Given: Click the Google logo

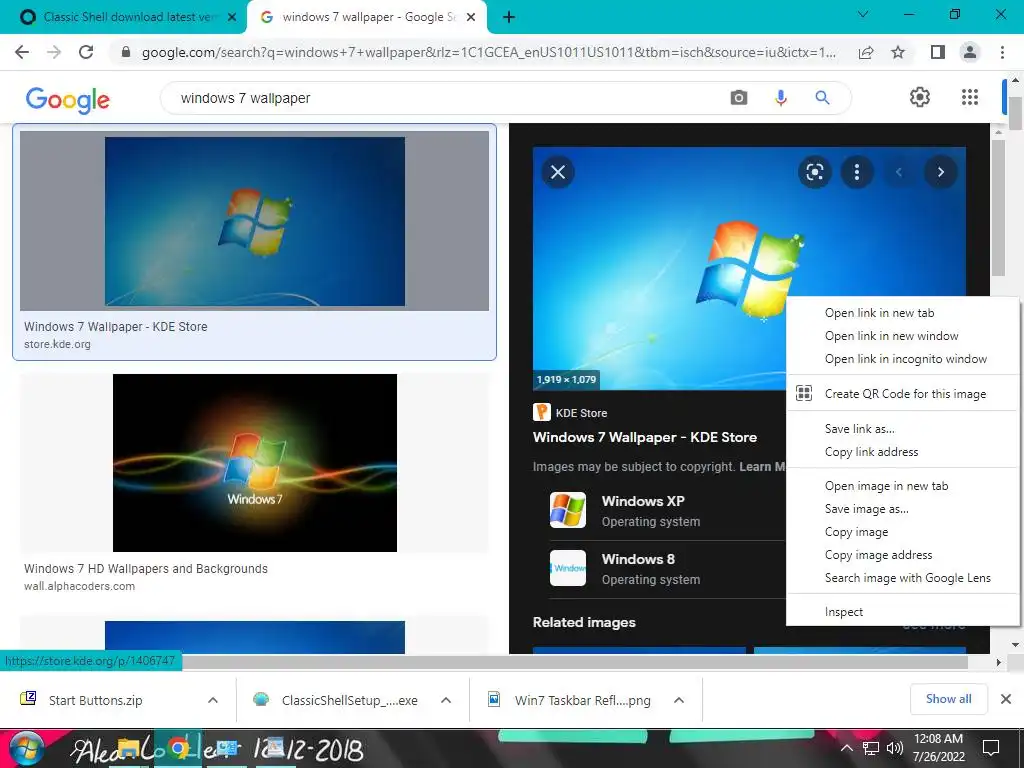Looking at the screenshot, I should point(67,99).
